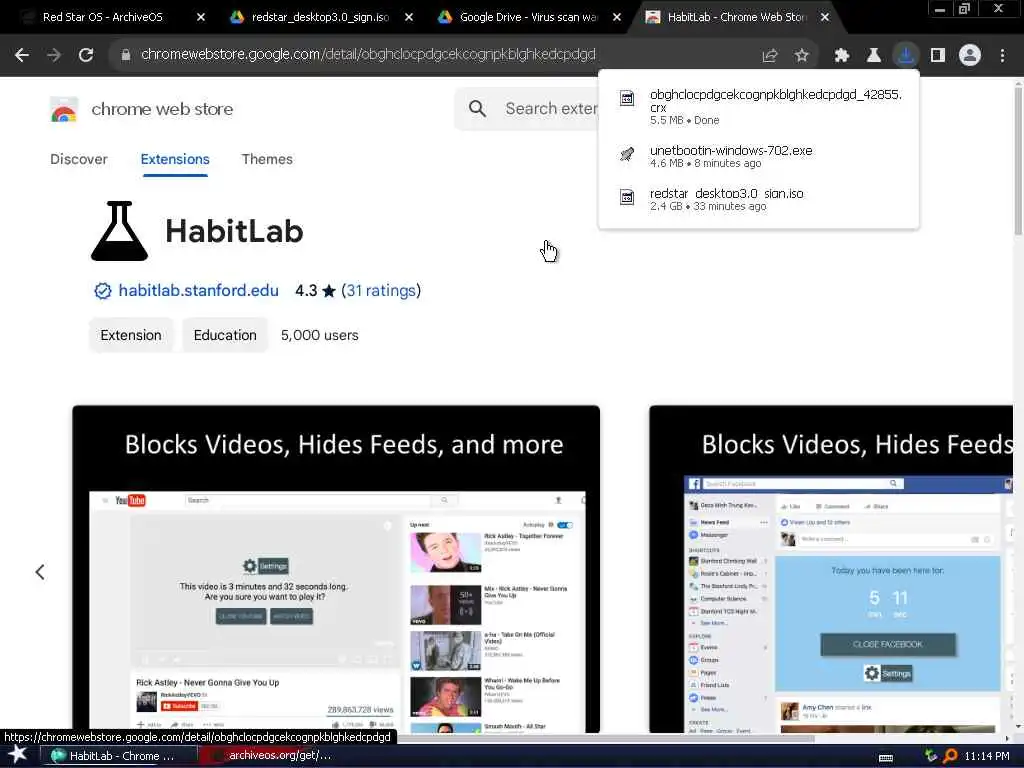
Task: Click the chrome web store title text
Action: [162, 109]
